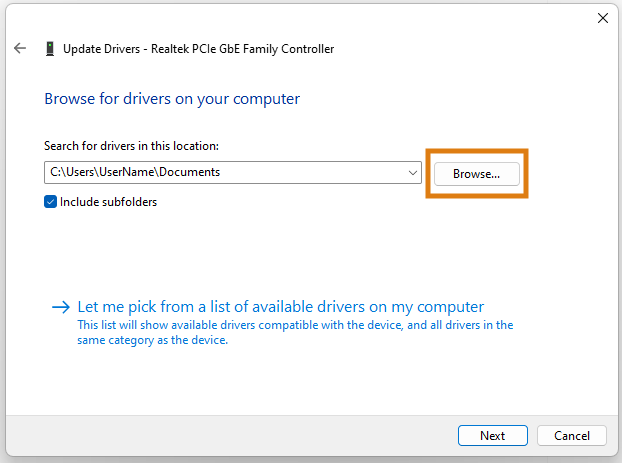Open the Browse... folder picker

coord(476,174)
